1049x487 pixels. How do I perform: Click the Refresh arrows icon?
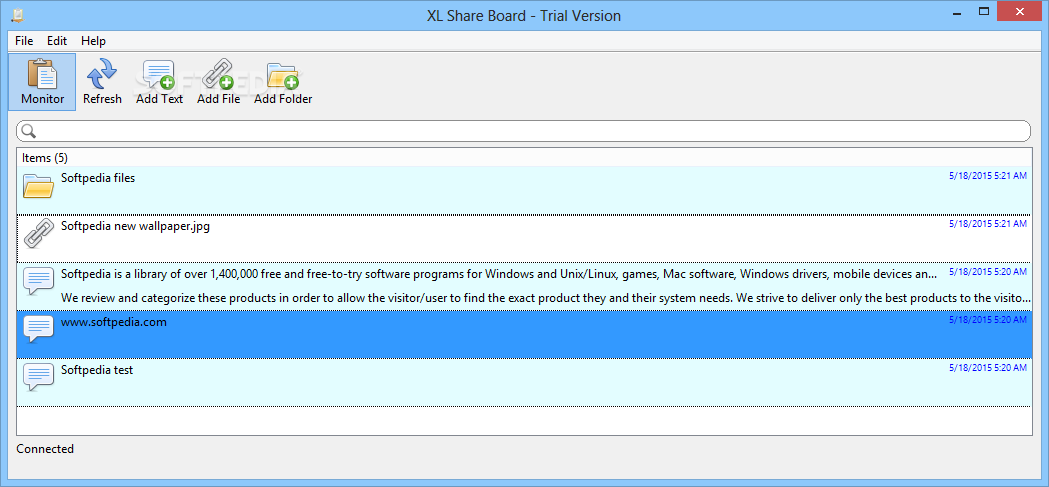coord(102,74)
